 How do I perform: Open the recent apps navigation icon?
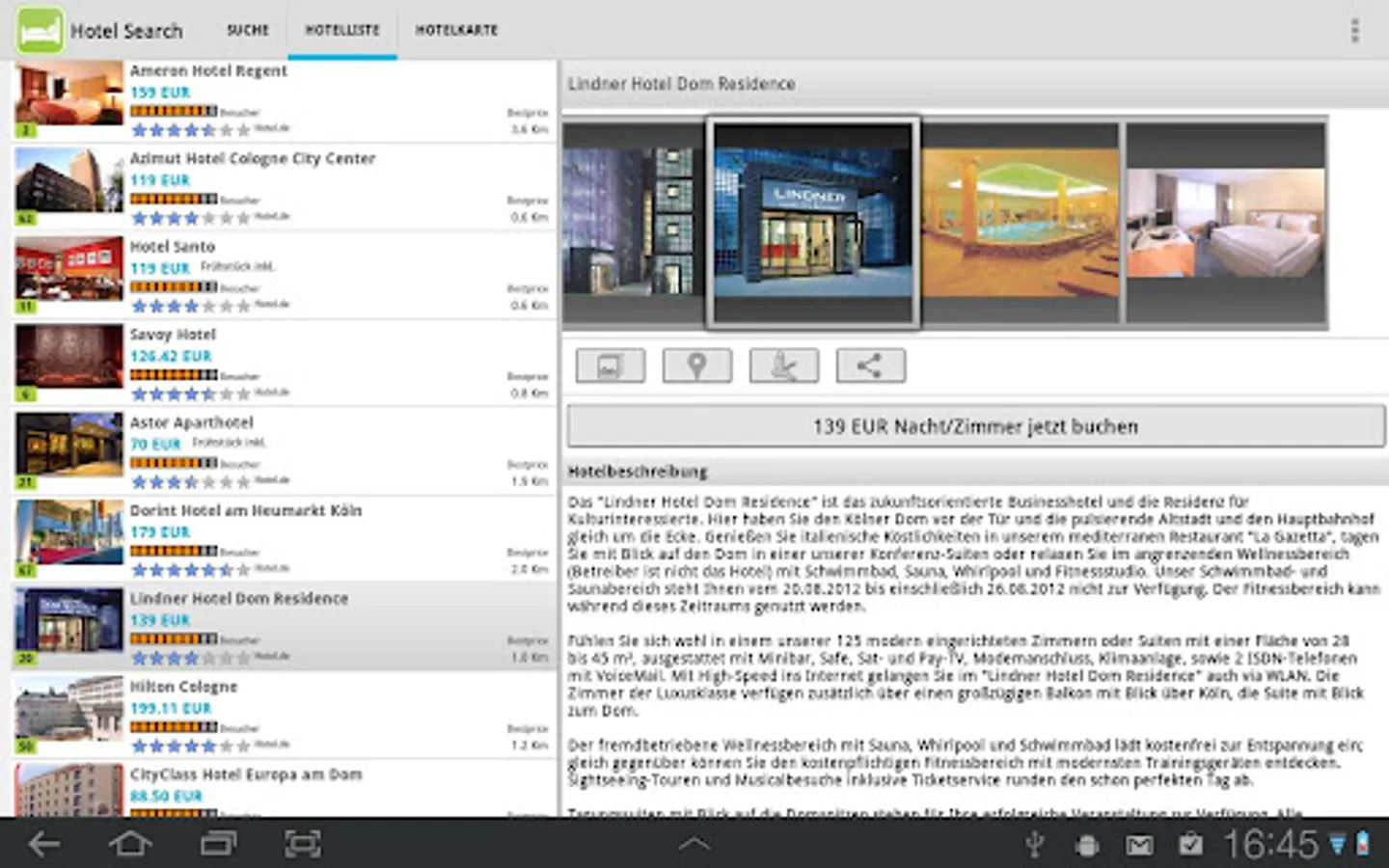218,844
